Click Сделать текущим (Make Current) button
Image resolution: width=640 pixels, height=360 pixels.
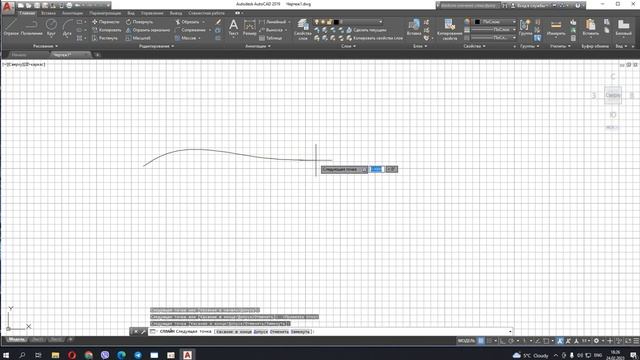[x=366, y=30]
